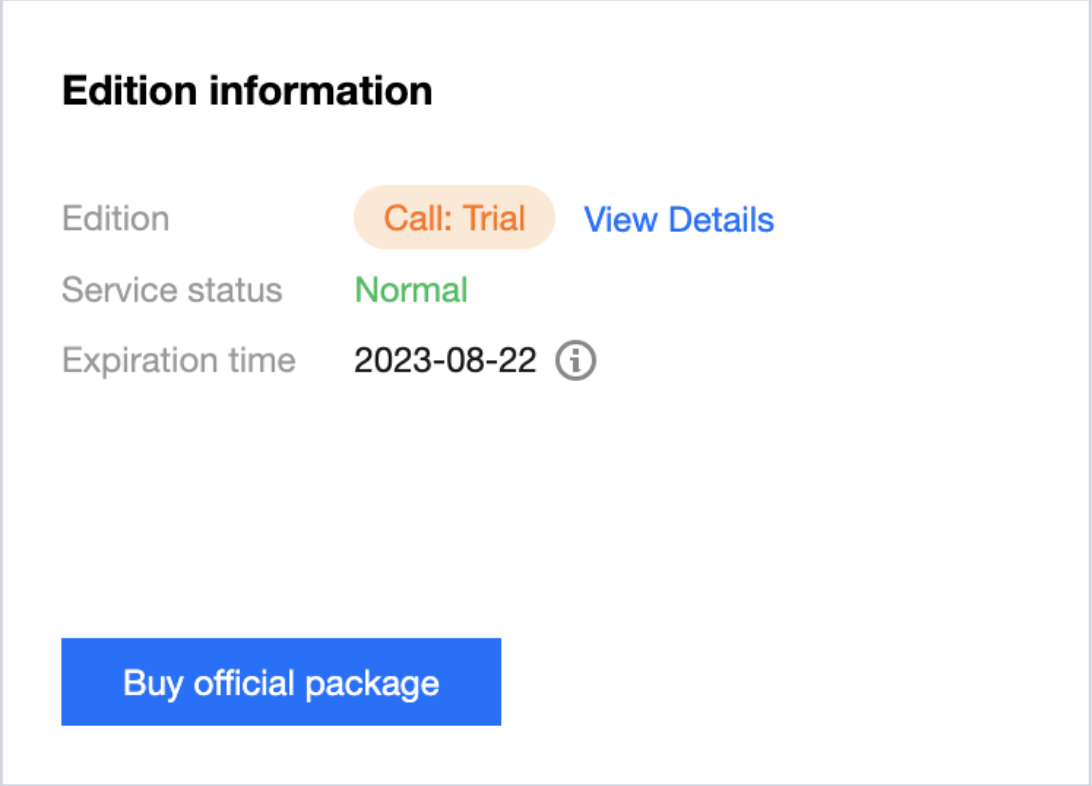The width and height of the screenshot is (1092, 786).
Task: Click the Buy official package button
Action: [281, 682]
